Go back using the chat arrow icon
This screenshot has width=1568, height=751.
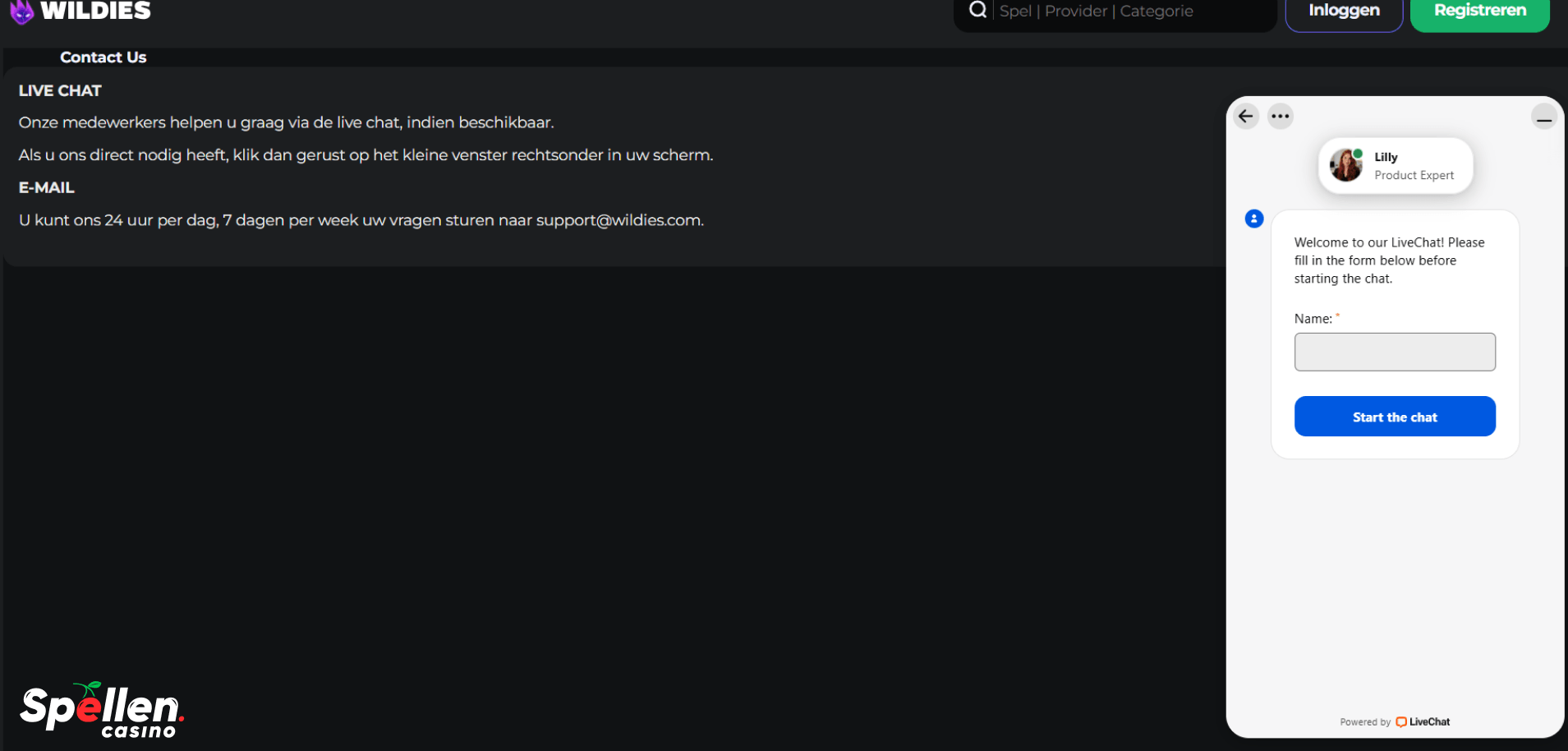coord(1246,116)
